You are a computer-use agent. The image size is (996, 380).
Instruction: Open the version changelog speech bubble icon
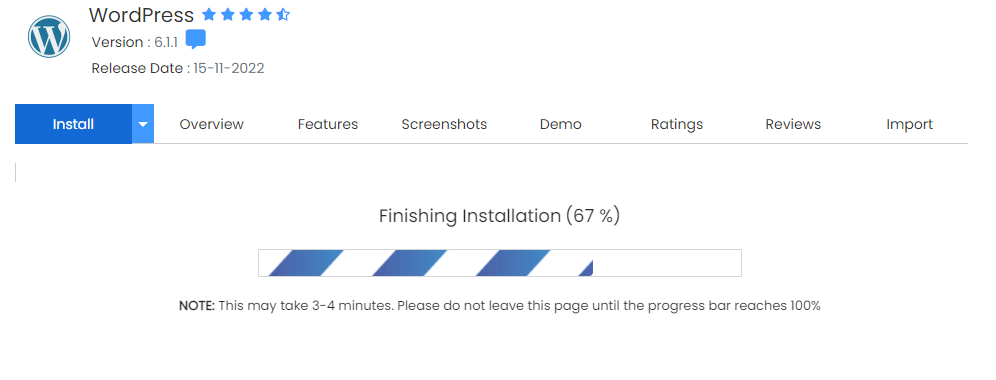tap(196, 40)
